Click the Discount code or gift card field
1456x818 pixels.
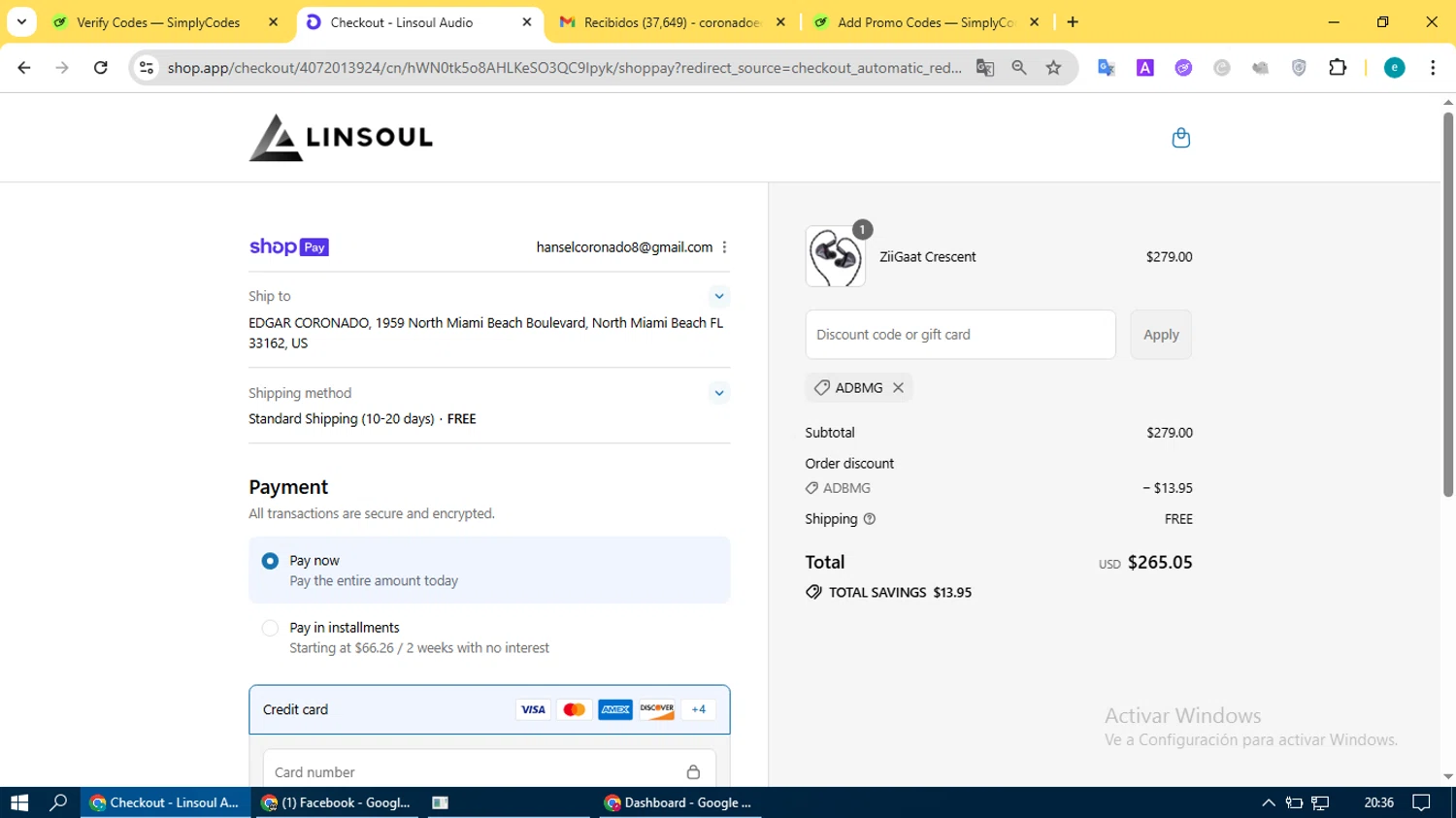960,335
